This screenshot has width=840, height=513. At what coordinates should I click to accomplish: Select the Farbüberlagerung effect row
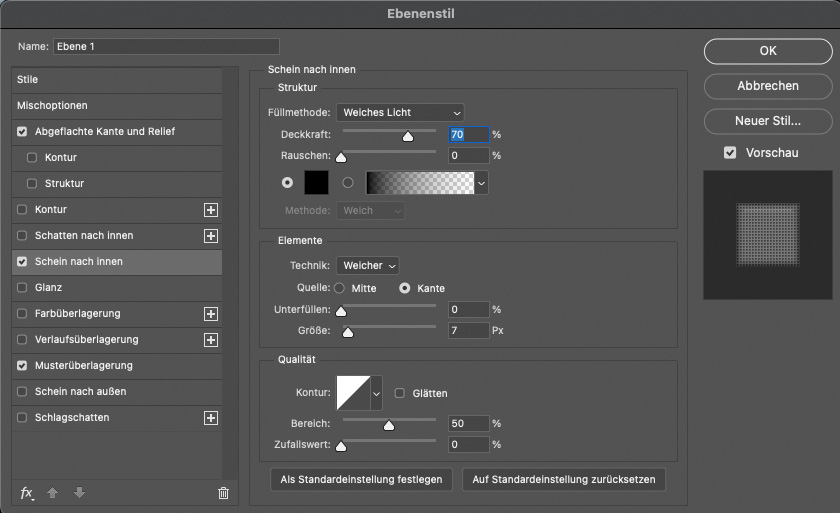point(117,314)
